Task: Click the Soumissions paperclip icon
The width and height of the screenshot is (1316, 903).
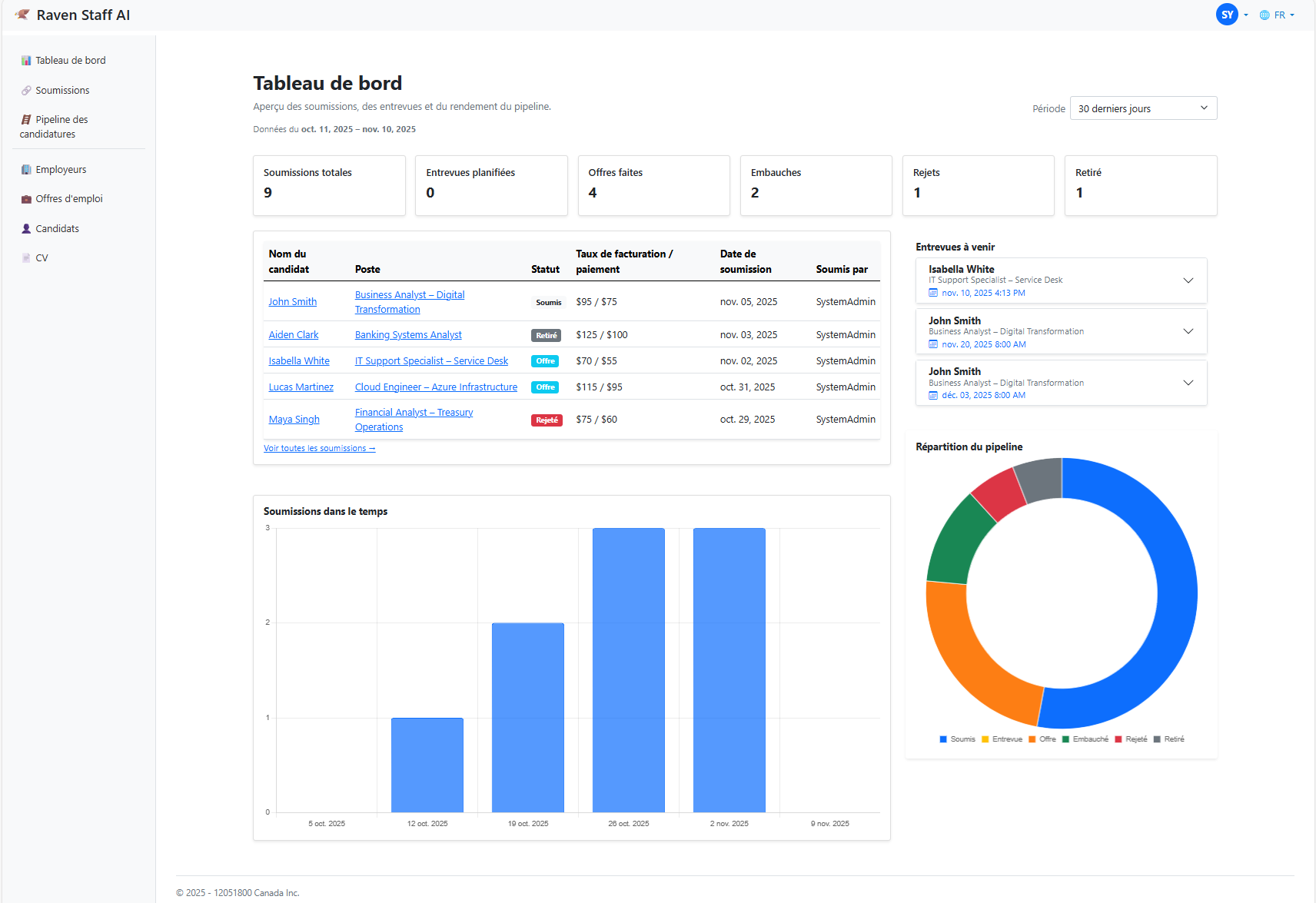Action: (x=25, y=90)
